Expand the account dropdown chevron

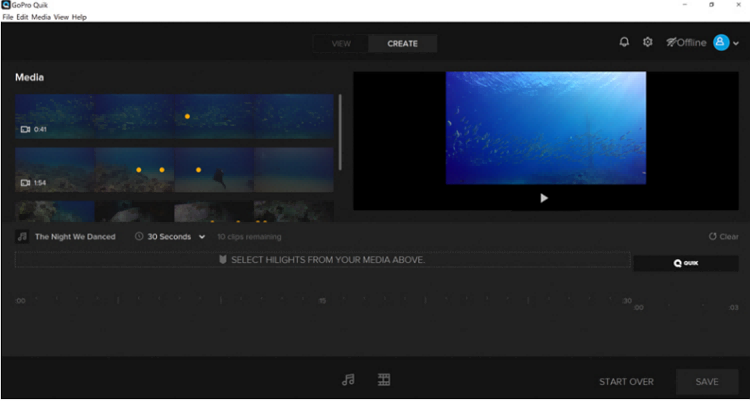(x=736, y=44)
